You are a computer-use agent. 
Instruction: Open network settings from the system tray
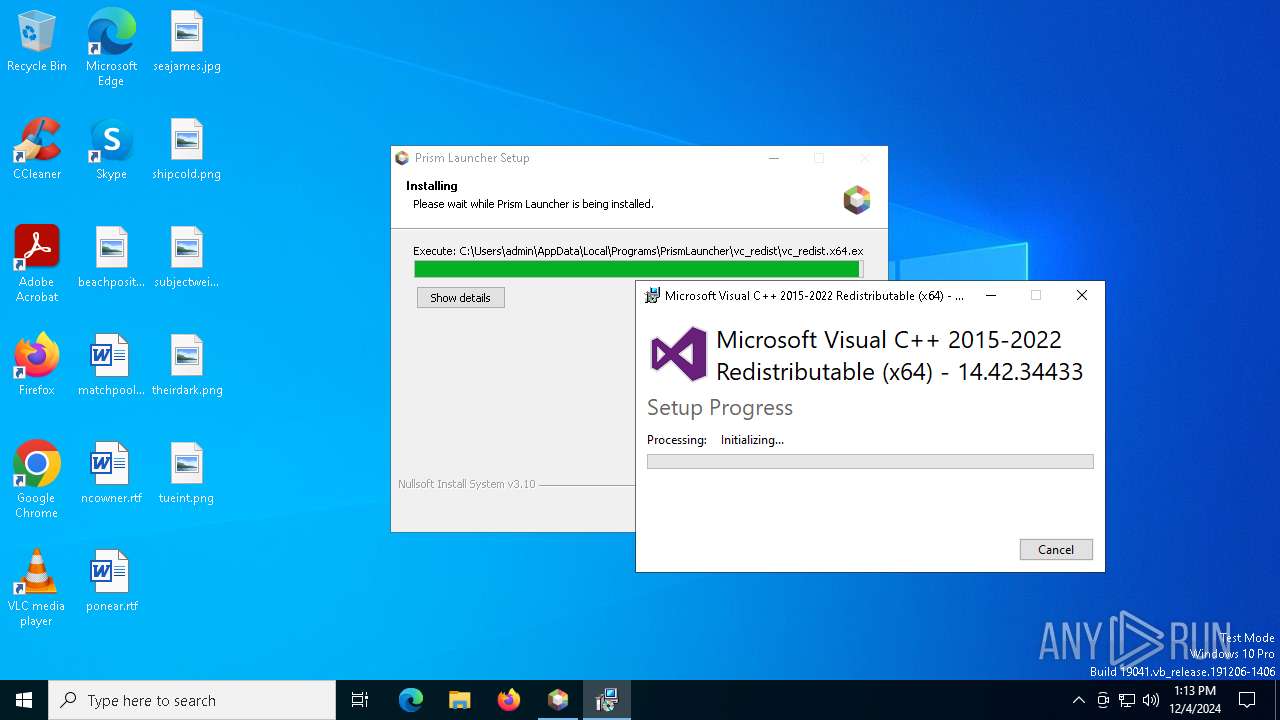click(x=1127, y=700)
